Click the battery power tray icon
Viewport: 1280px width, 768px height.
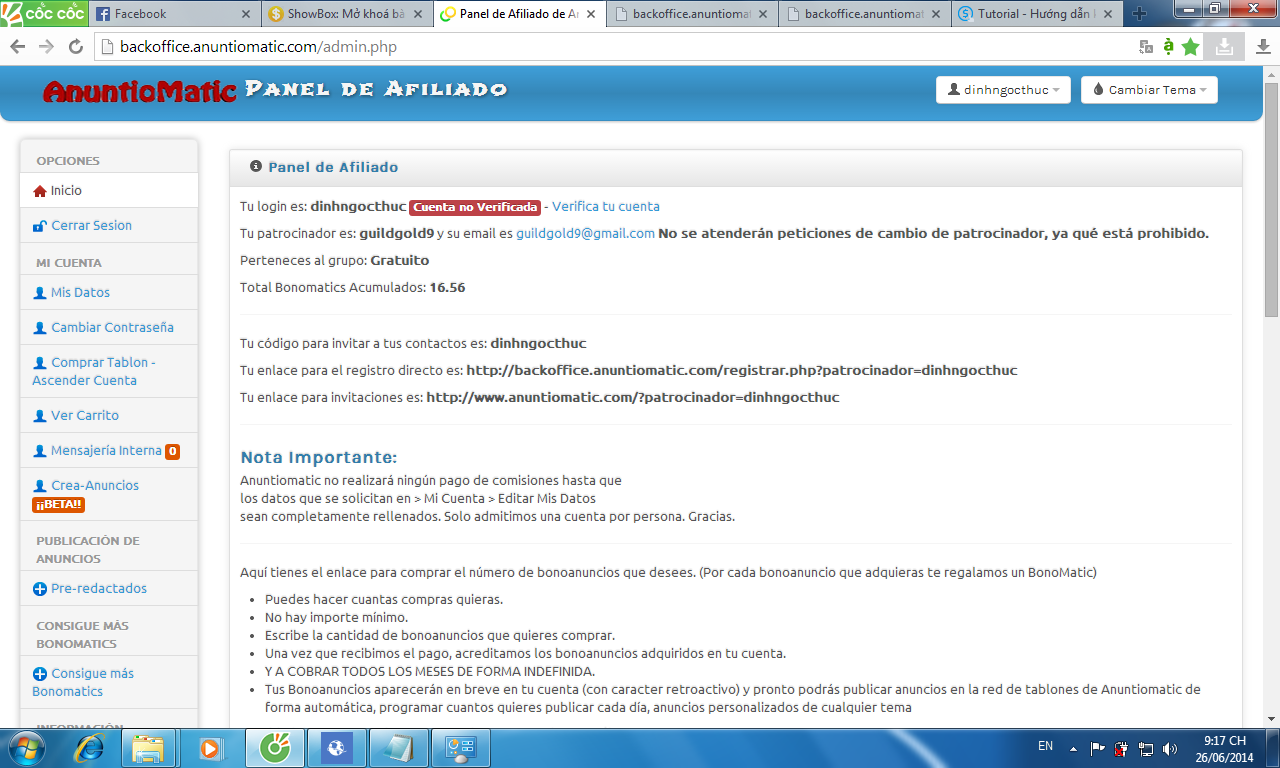pos(1122,747)
